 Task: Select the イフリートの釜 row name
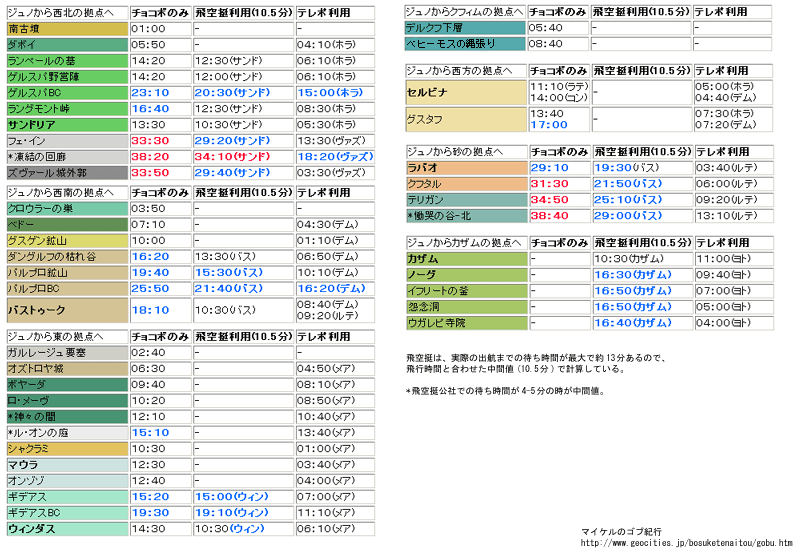466,291
